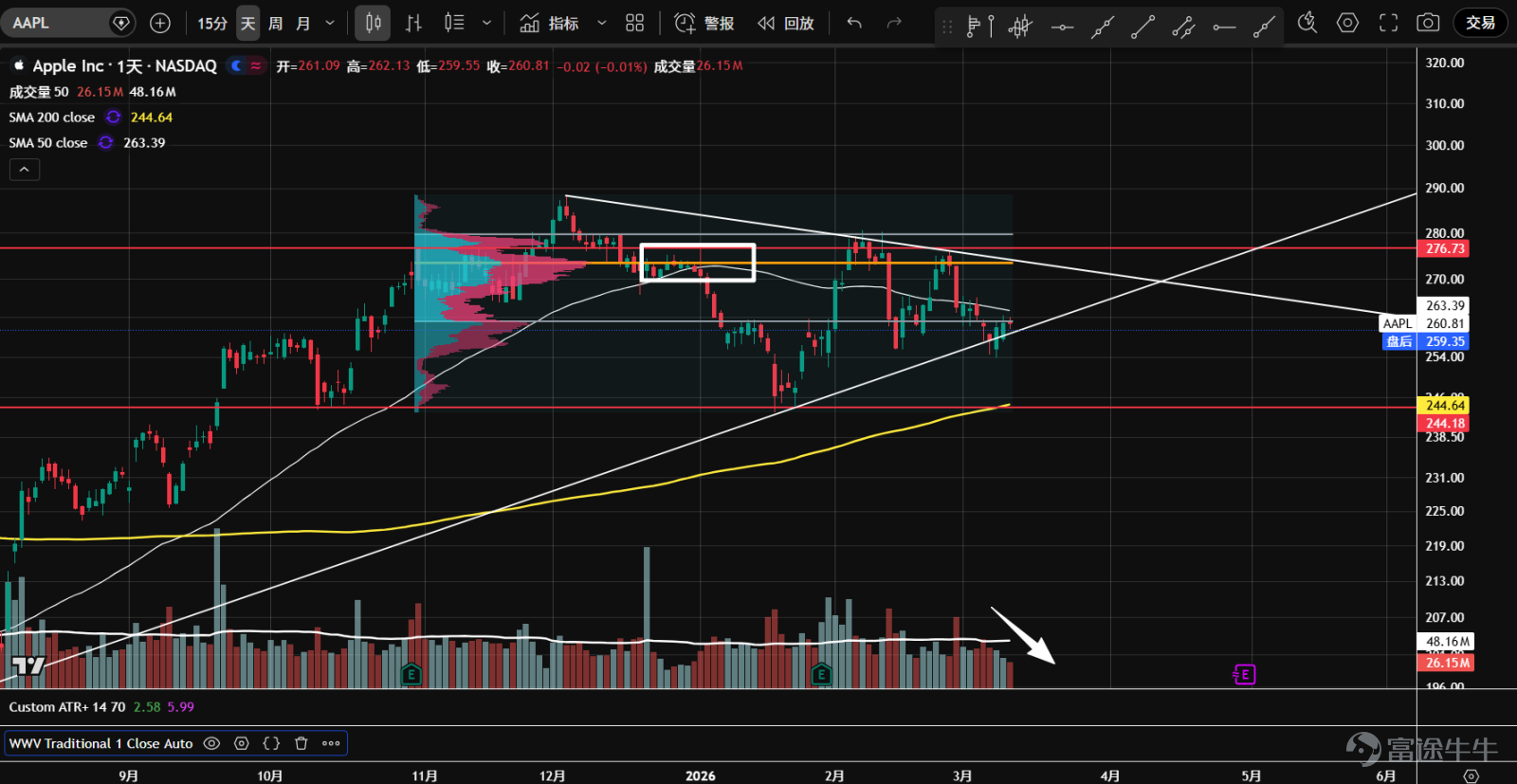Click the plus icon to add a symbol

click(x=160, y=23)
